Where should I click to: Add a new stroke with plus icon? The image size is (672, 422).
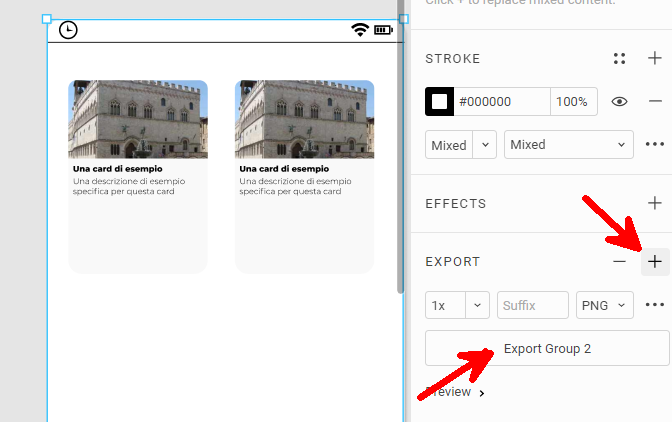[655, 59]
